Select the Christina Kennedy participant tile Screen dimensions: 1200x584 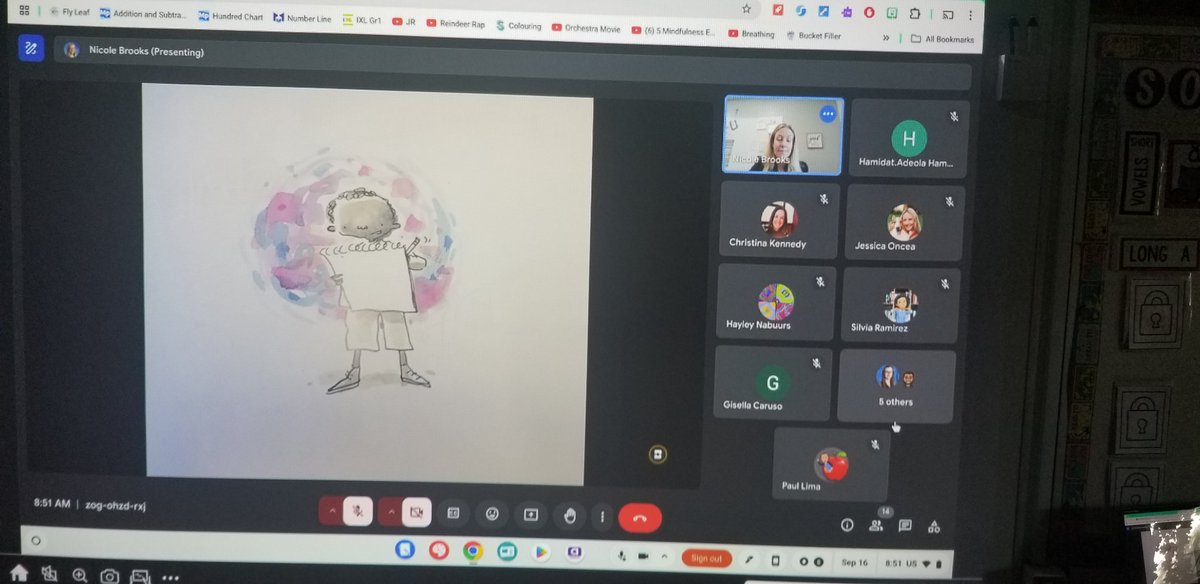tap(778, 220)
